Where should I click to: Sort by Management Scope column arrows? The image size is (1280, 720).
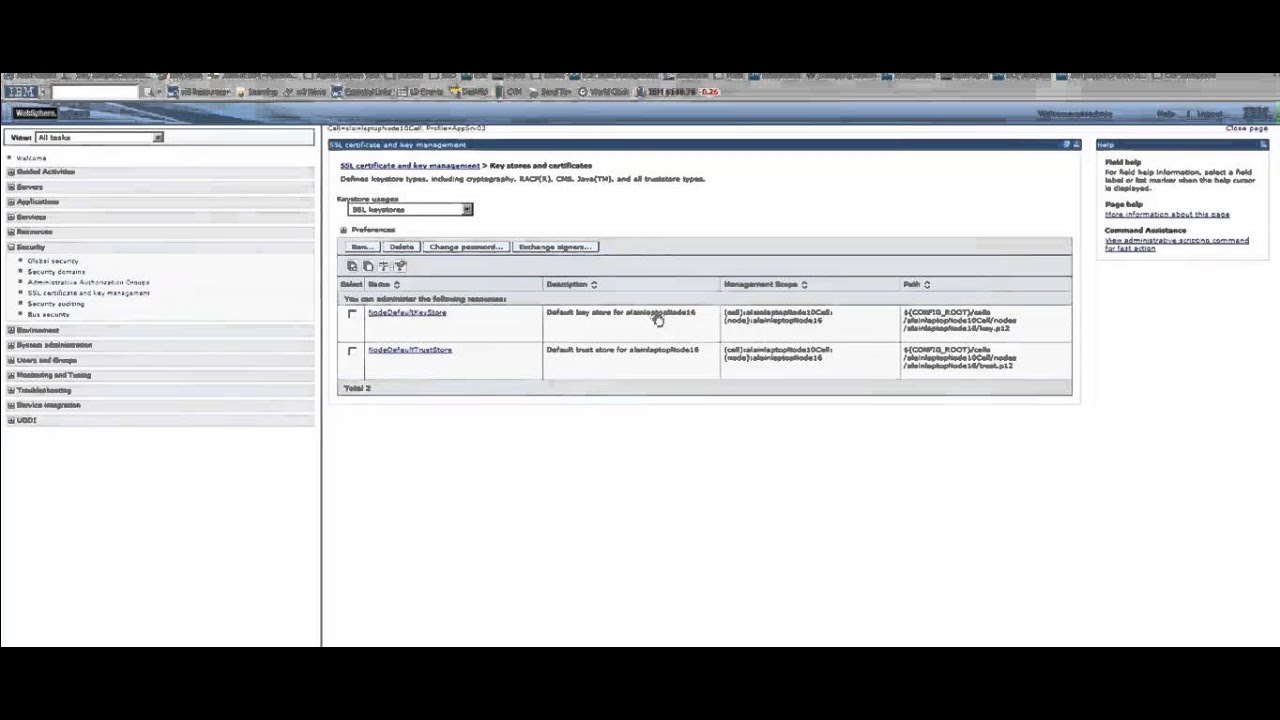point(804,285)
